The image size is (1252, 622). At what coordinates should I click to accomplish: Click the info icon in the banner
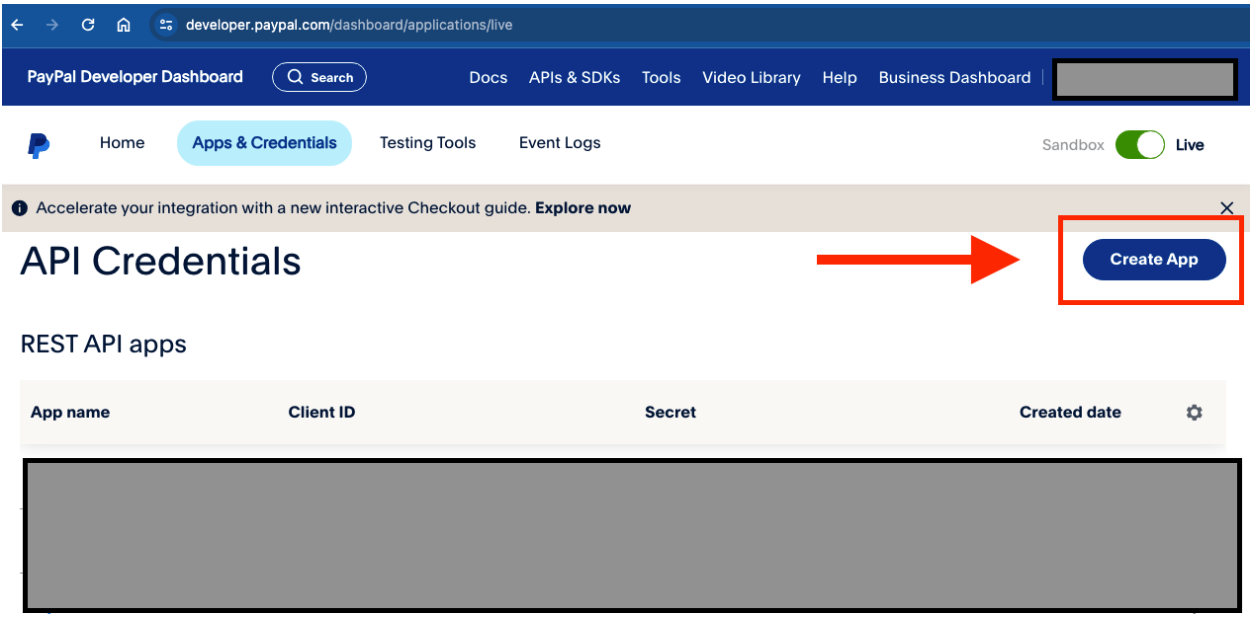pyautogui.click(x=19, y=208)
